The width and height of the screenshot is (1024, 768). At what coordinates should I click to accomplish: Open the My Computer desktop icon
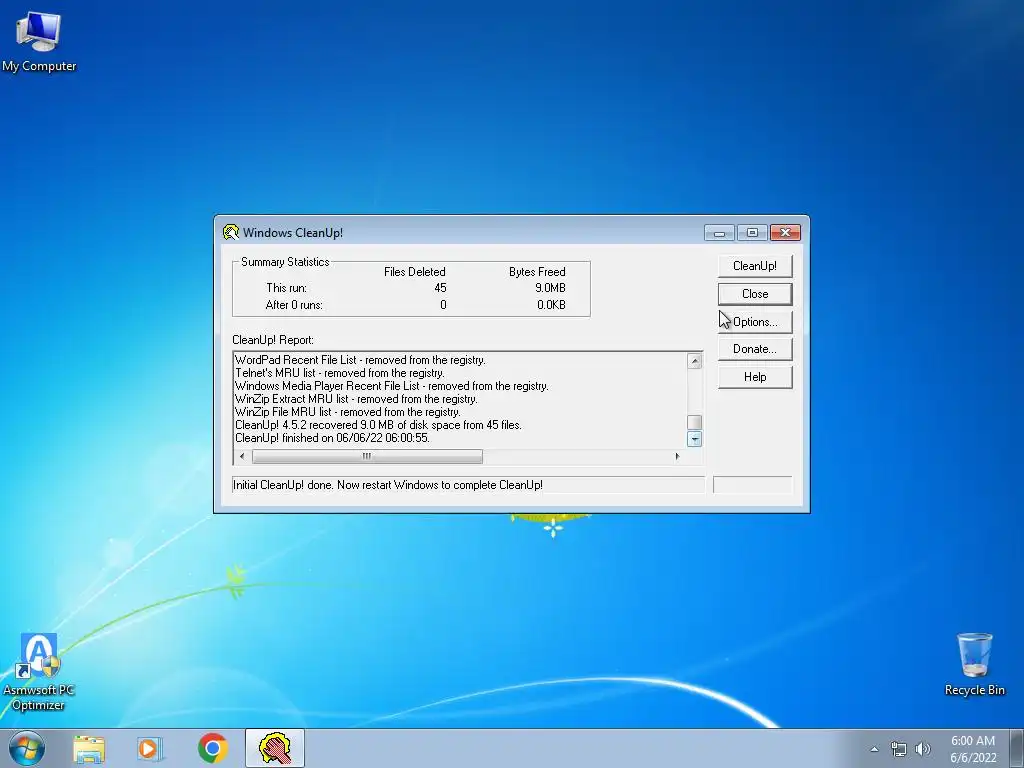(39, 41)
